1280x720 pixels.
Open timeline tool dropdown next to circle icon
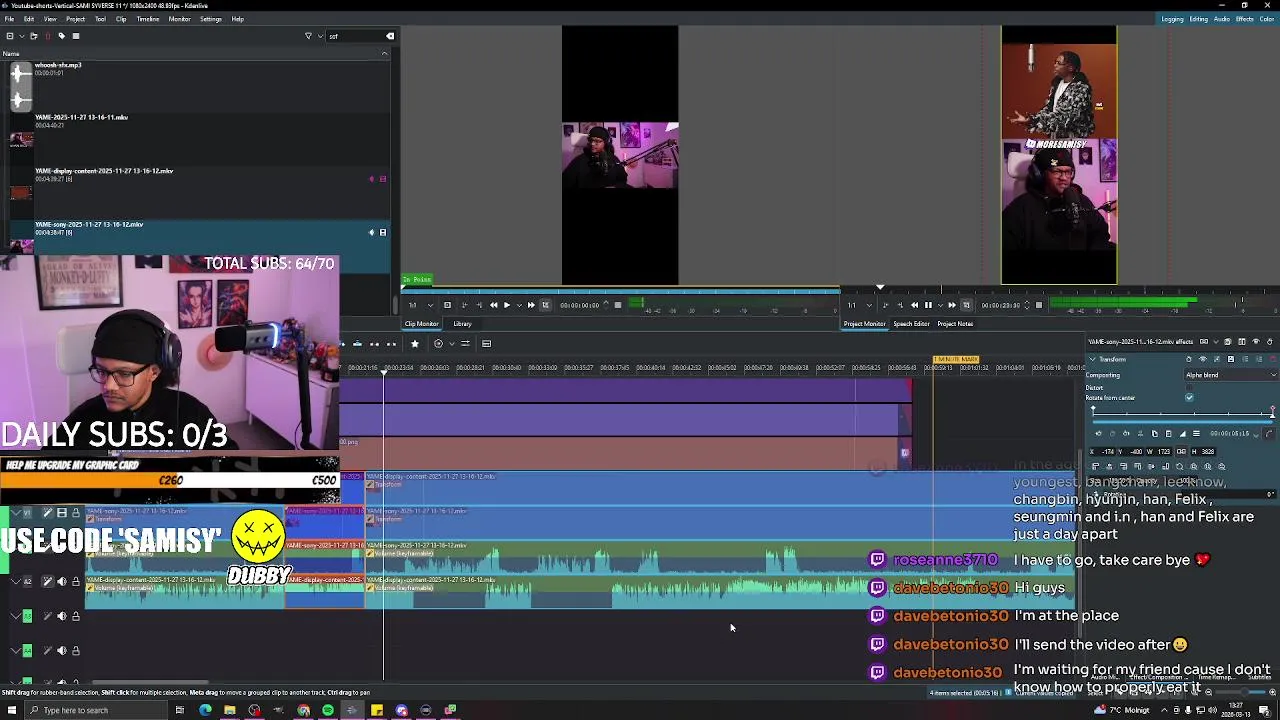451,344
